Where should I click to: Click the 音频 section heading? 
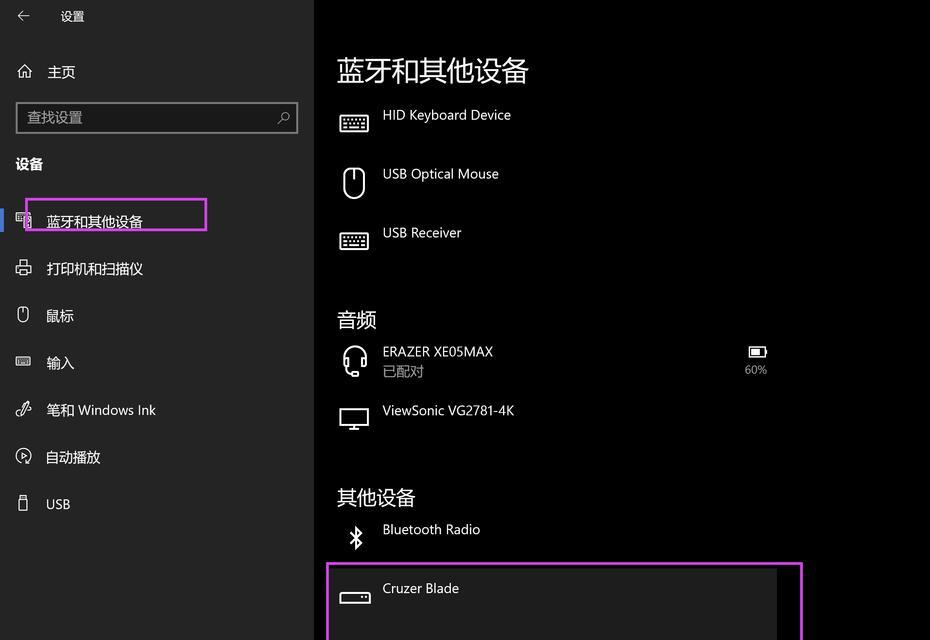pyautogui.click(x=356, y=320)
